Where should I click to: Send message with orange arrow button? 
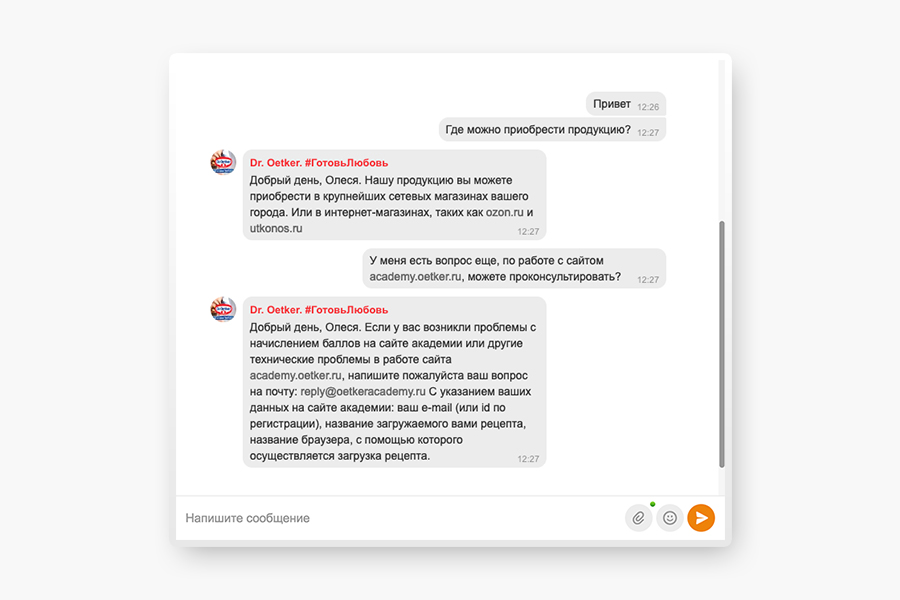pyautogui.click(x=701, y=518)
